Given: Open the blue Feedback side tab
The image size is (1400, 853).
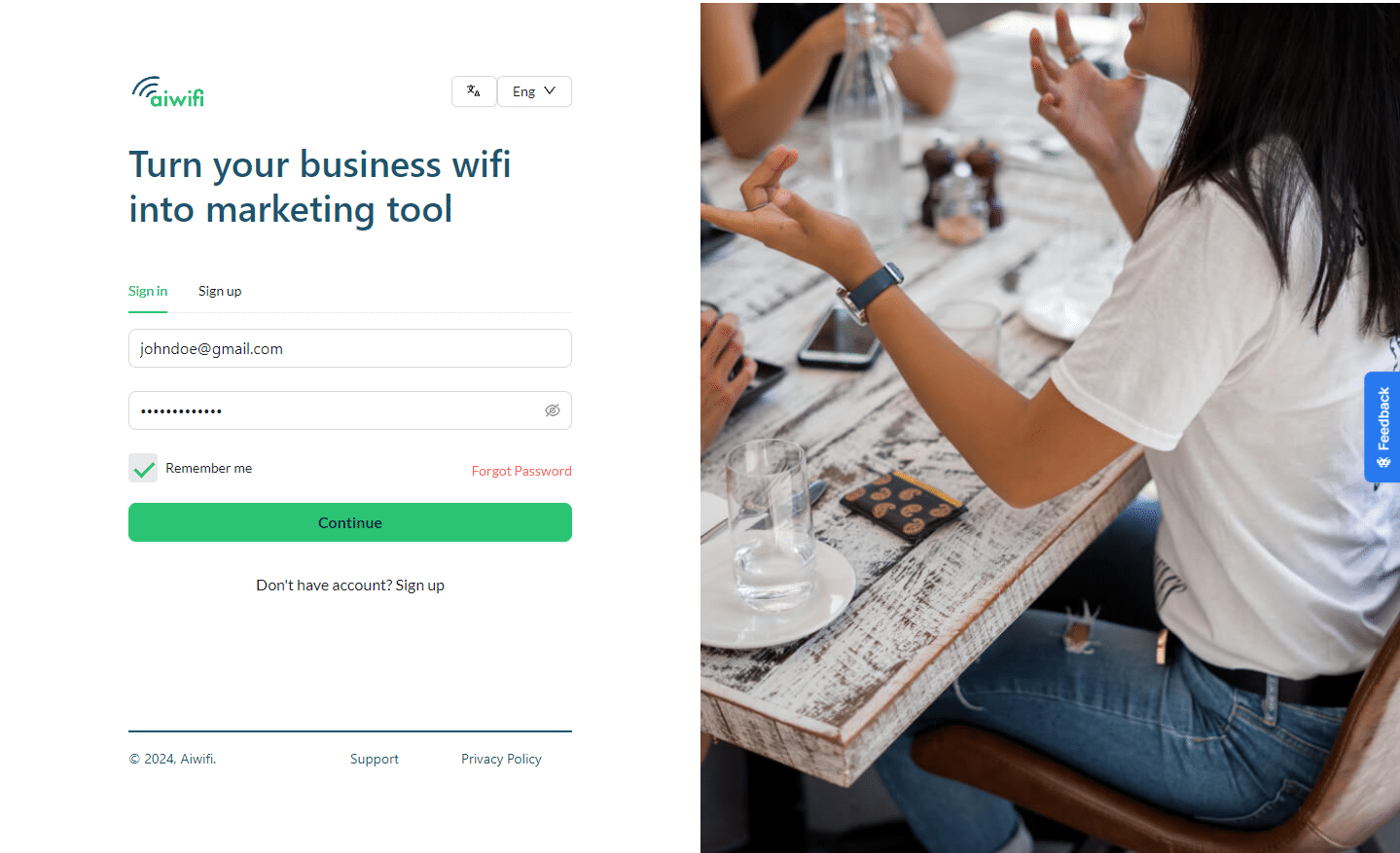Looking at the screenshot, I should pos(1382,427).
